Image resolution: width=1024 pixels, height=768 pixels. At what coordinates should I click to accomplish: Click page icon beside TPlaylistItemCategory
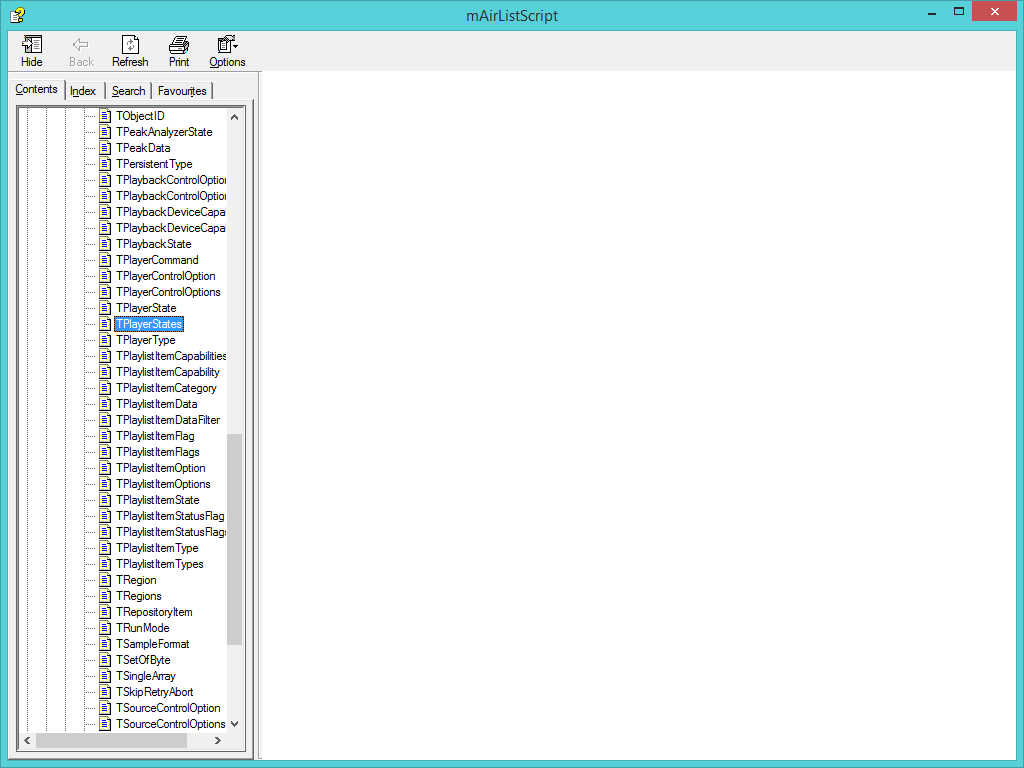[105, 388]
